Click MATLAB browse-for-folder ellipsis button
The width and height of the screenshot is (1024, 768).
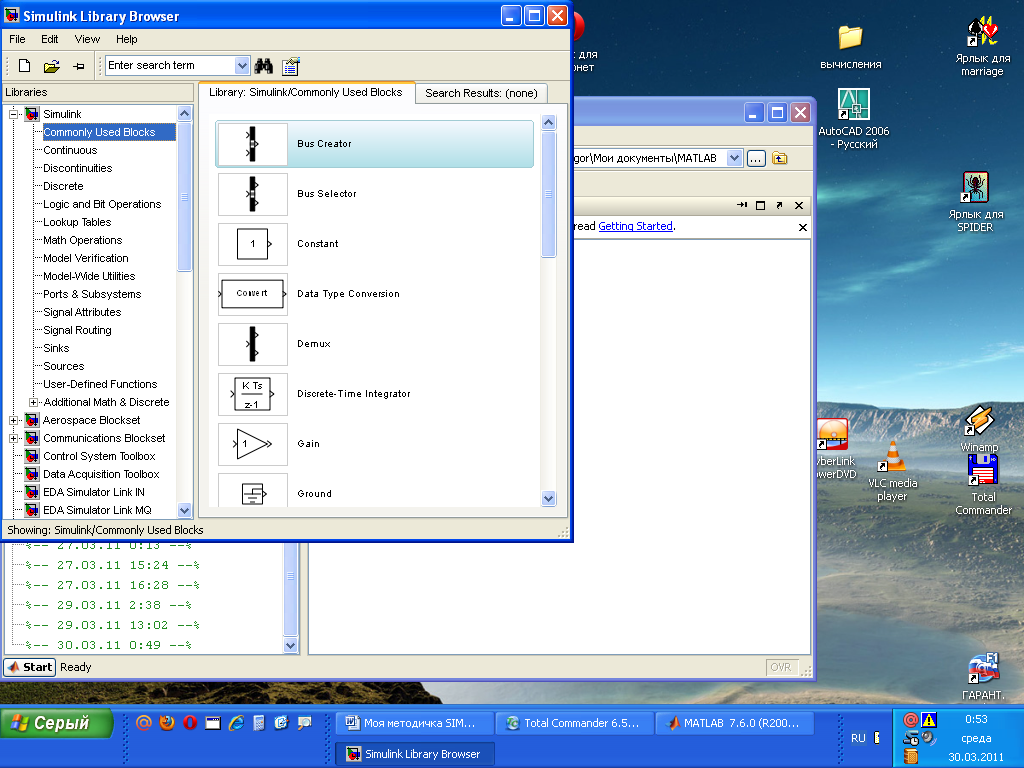756,158
